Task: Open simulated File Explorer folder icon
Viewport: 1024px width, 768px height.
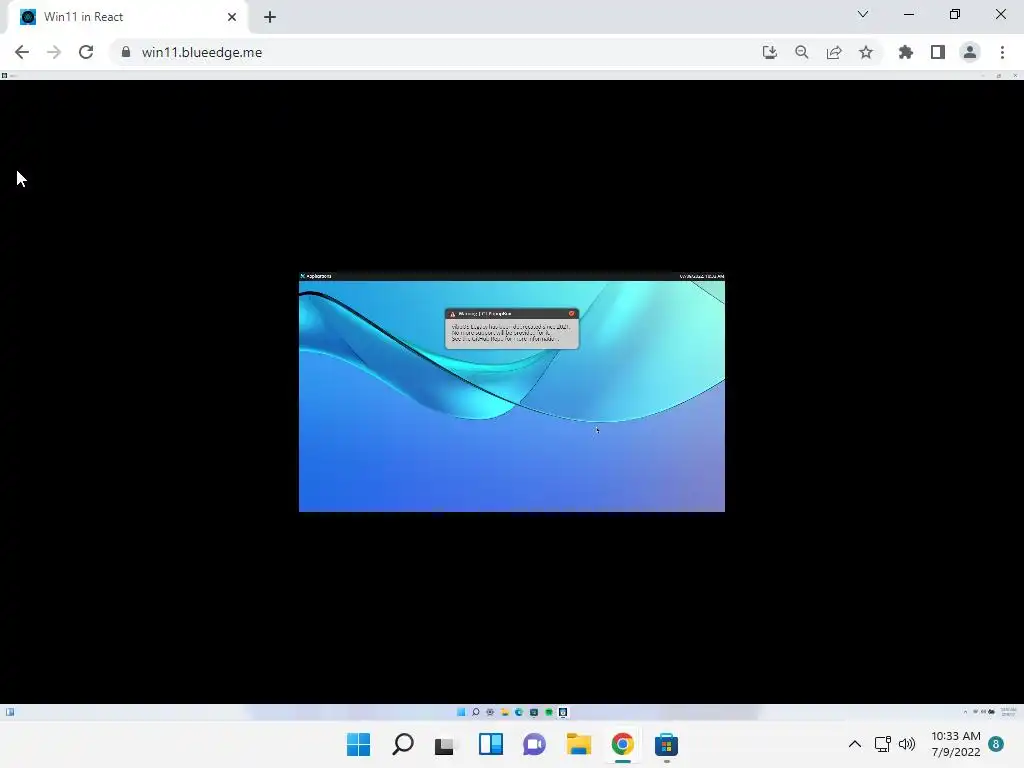Action: point(504,712)
